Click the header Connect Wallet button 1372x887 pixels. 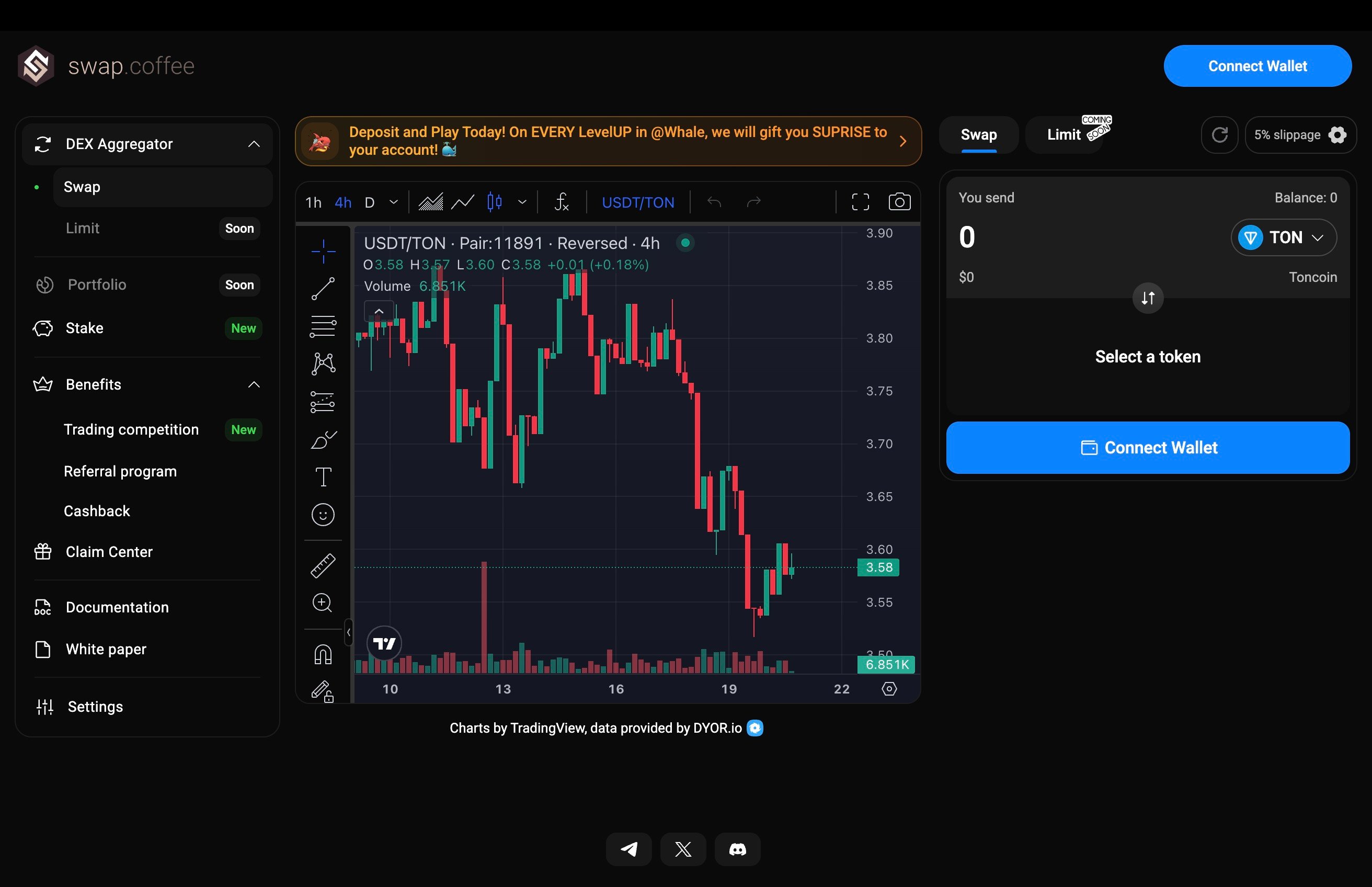point(1257,66)
